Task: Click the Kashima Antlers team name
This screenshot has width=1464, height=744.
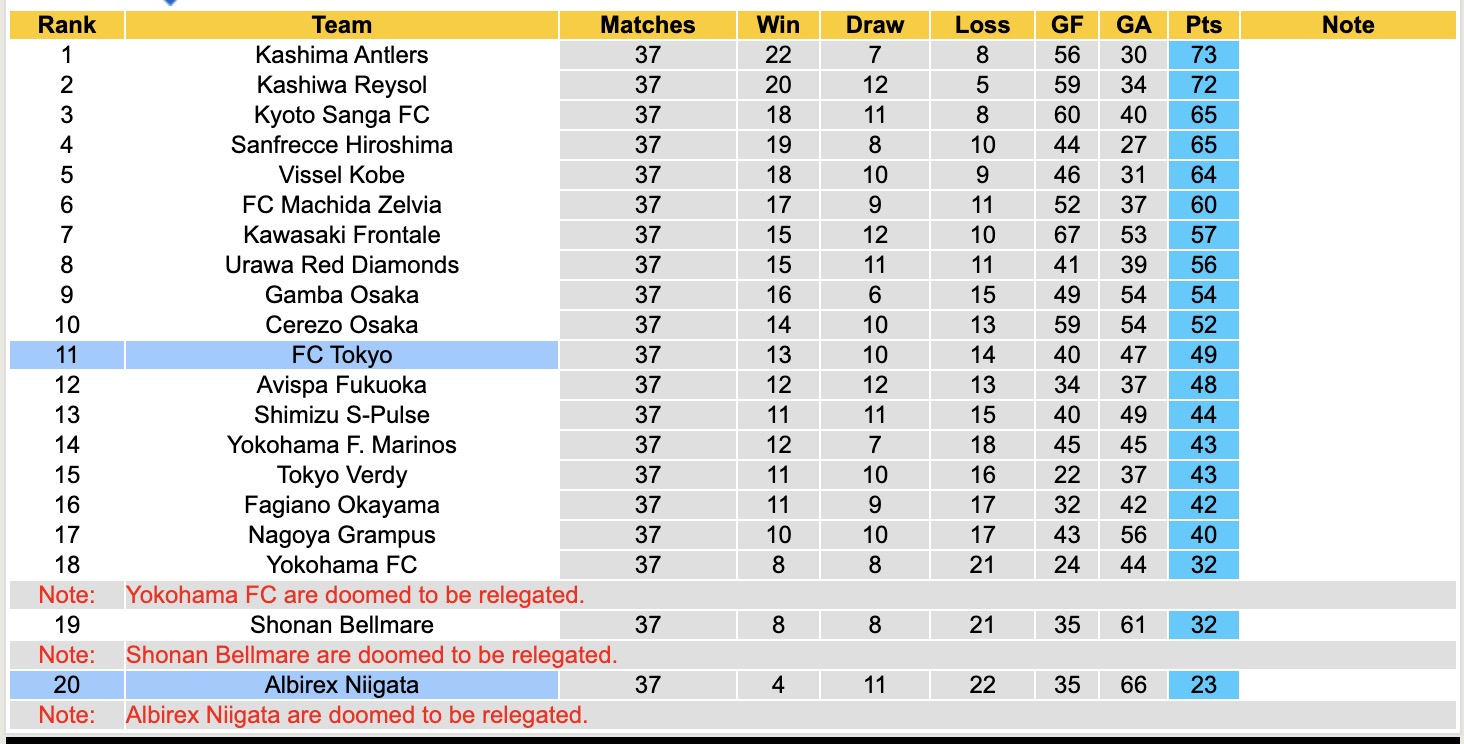Action: pos(341,55)
